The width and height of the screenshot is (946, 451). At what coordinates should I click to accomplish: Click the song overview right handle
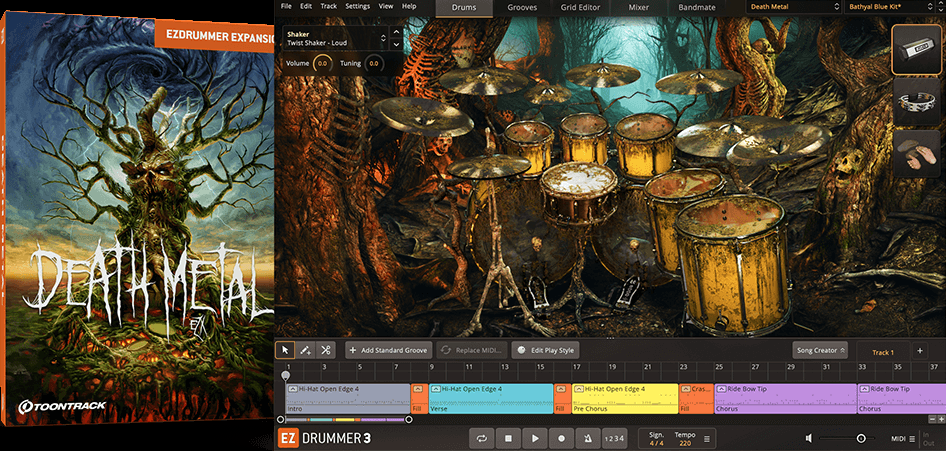[408, 419]
